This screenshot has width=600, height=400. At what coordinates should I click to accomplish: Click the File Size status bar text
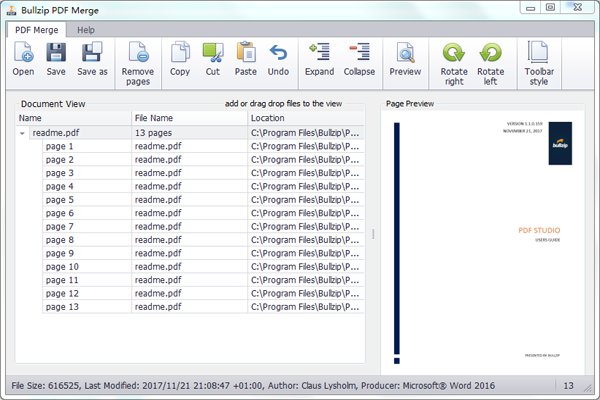pos(253,385)
